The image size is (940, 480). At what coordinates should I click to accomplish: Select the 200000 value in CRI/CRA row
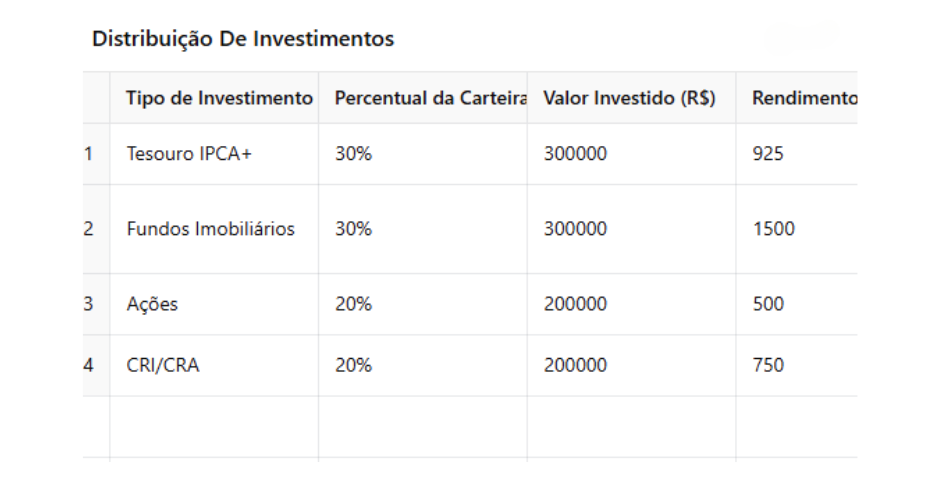coord(575,365)
